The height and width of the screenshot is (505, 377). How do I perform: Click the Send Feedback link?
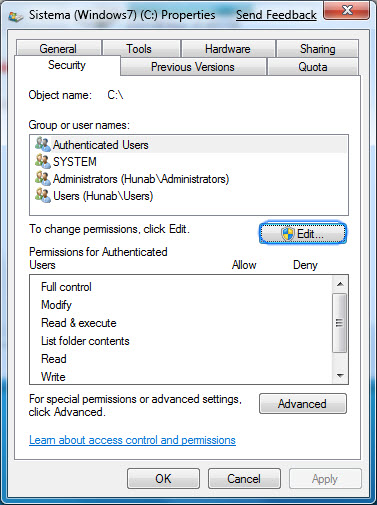[x=276, y=15]
